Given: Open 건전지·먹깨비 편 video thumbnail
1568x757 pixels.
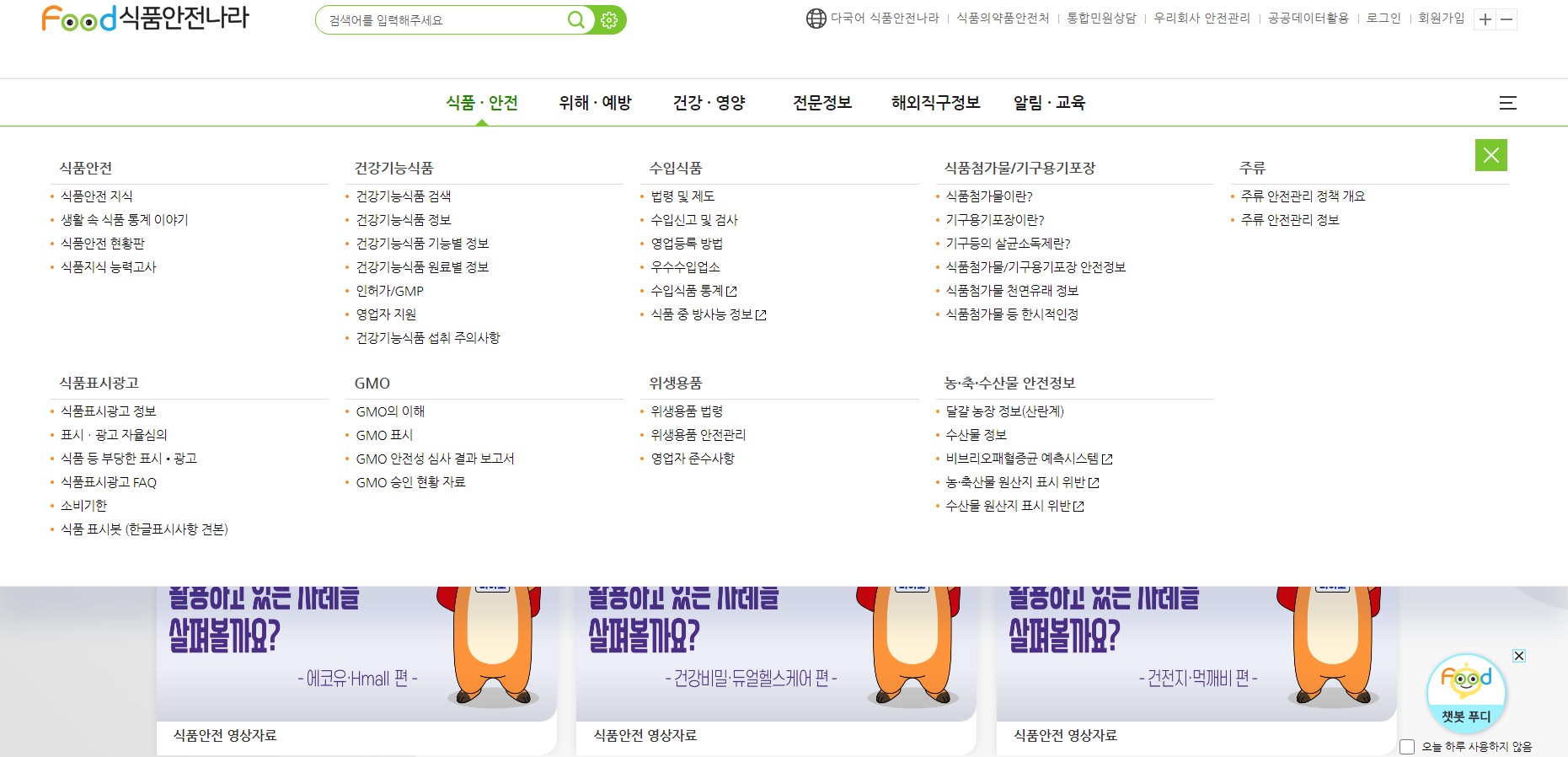Looking at the screenshot, I should pos(1196,654).
